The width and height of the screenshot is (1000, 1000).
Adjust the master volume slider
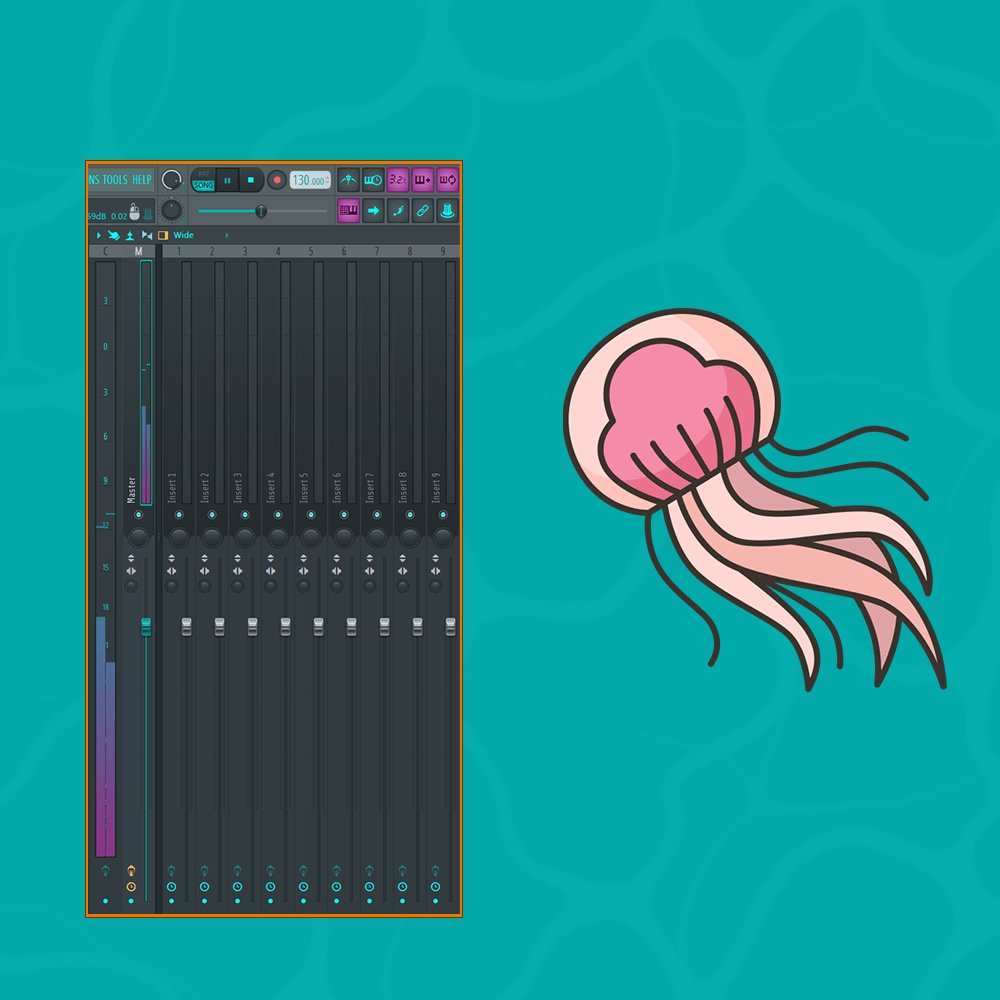(261, 212)
